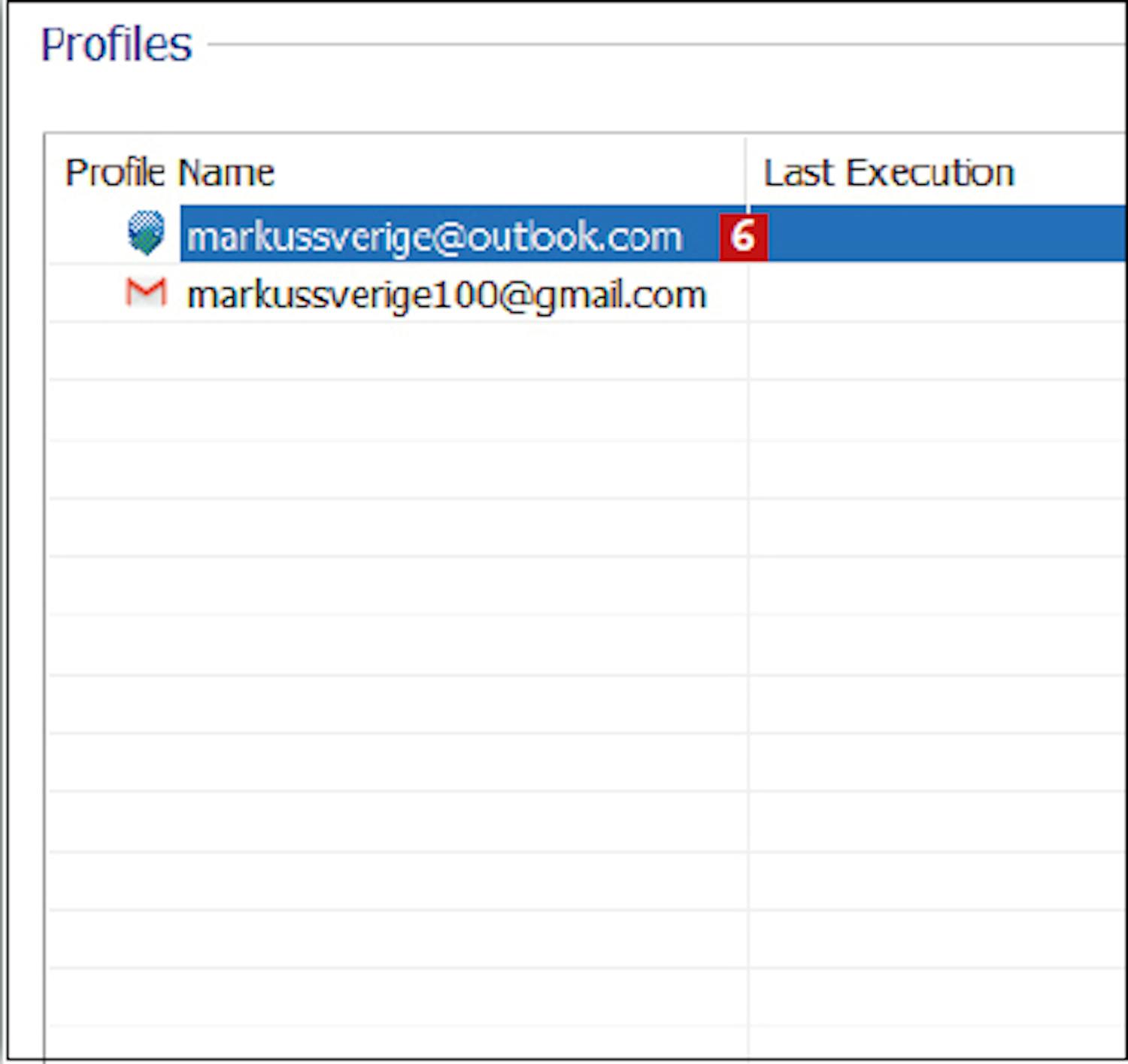Click second empty row under Profile Name column
1128x1064 pixels.
[x=397, y=411]
